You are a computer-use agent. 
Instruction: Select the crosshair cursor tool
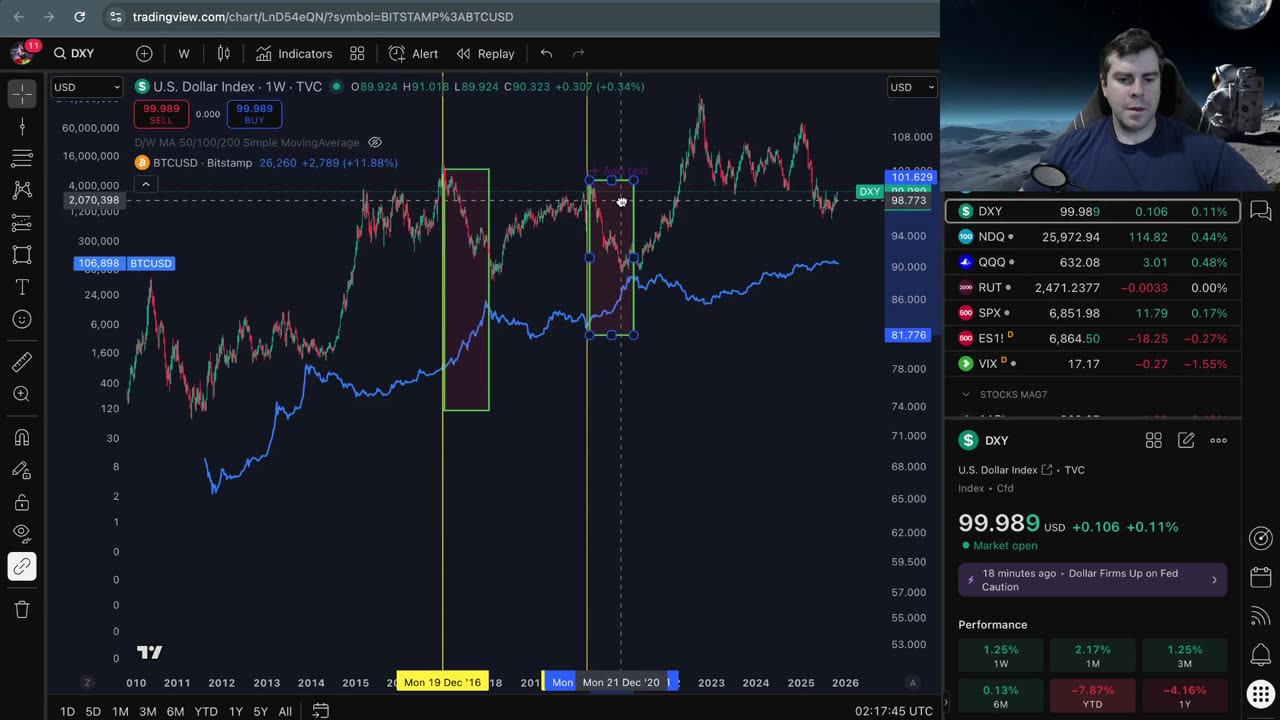[x=22, y=93]
